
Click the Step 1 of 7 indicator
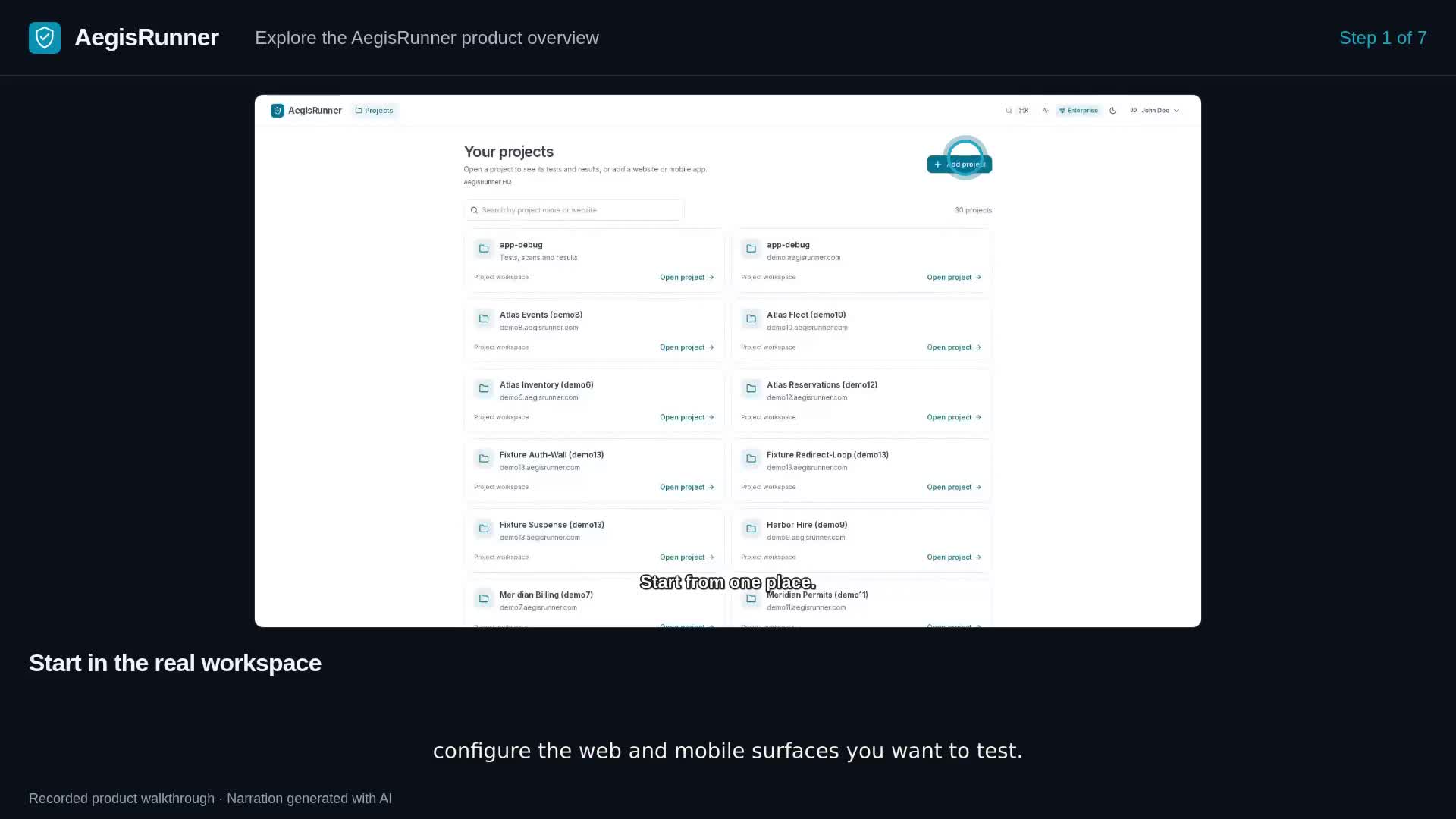click(1382, 38)
